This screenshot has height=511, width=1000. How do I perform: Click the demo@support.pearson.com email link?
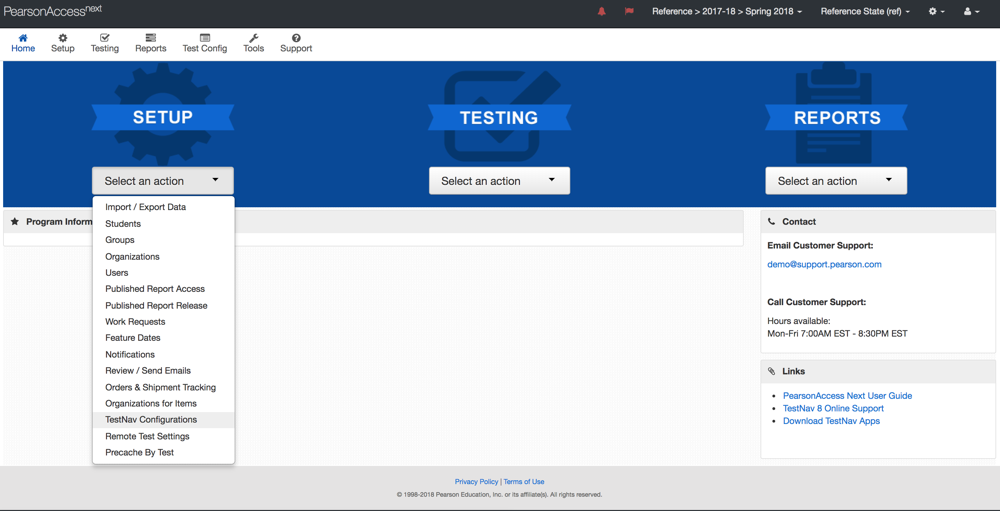(824, 265)
